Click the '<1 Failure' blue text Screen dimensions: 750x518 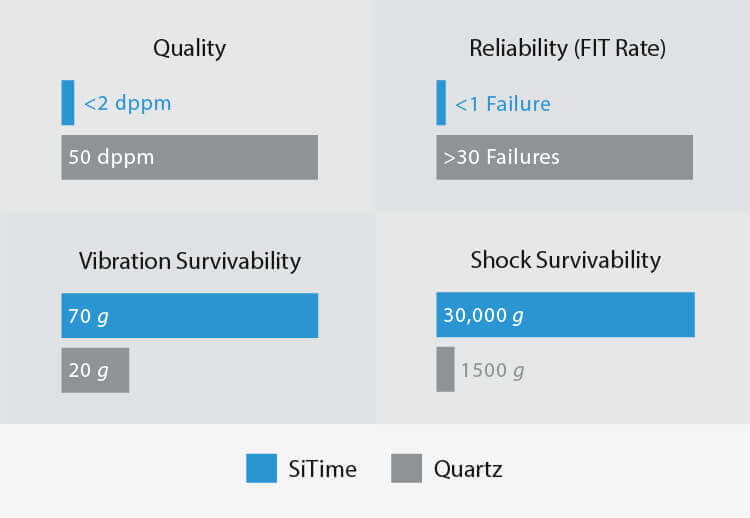502,104
